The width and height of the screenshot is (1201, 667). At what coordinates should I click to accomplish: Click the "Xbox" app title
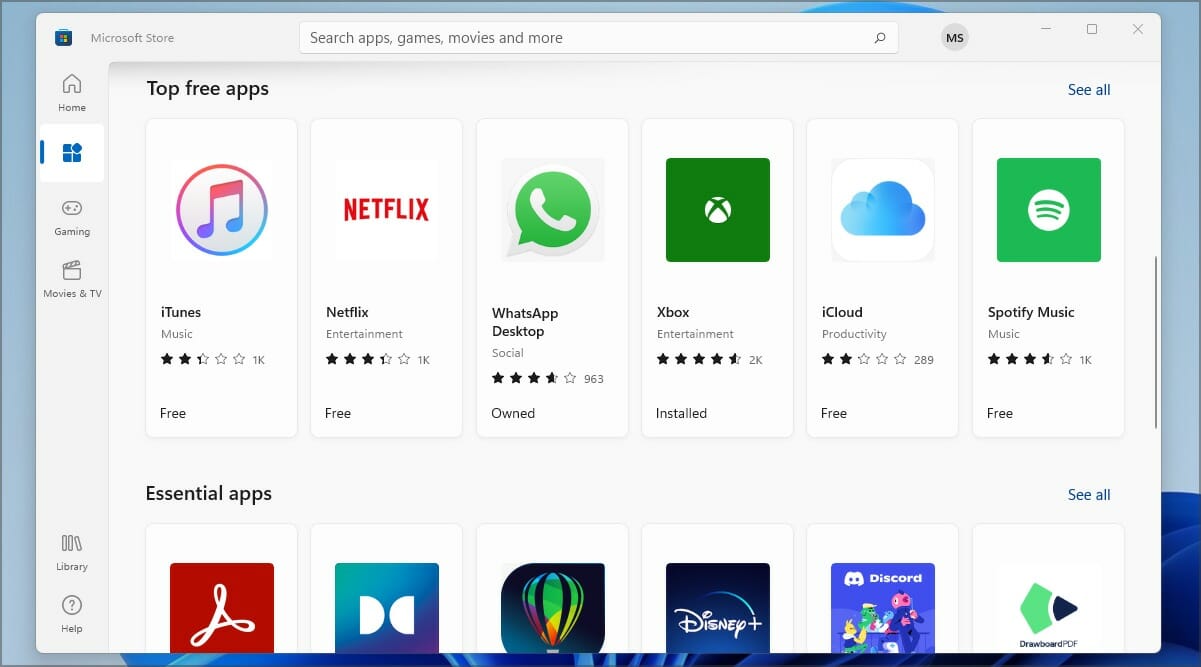[673, 312]
